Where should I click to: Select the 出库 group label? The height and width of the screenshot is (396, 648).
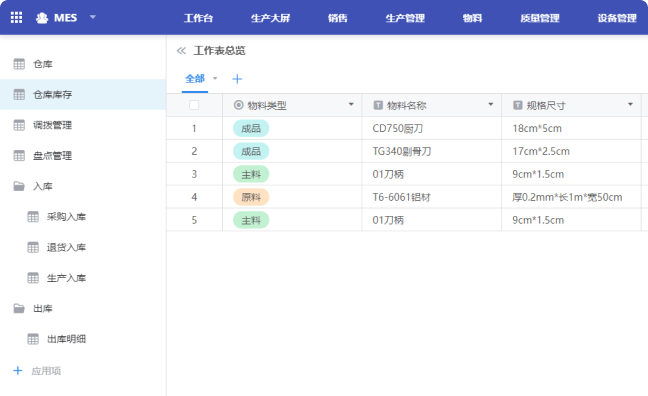point(43,309)
